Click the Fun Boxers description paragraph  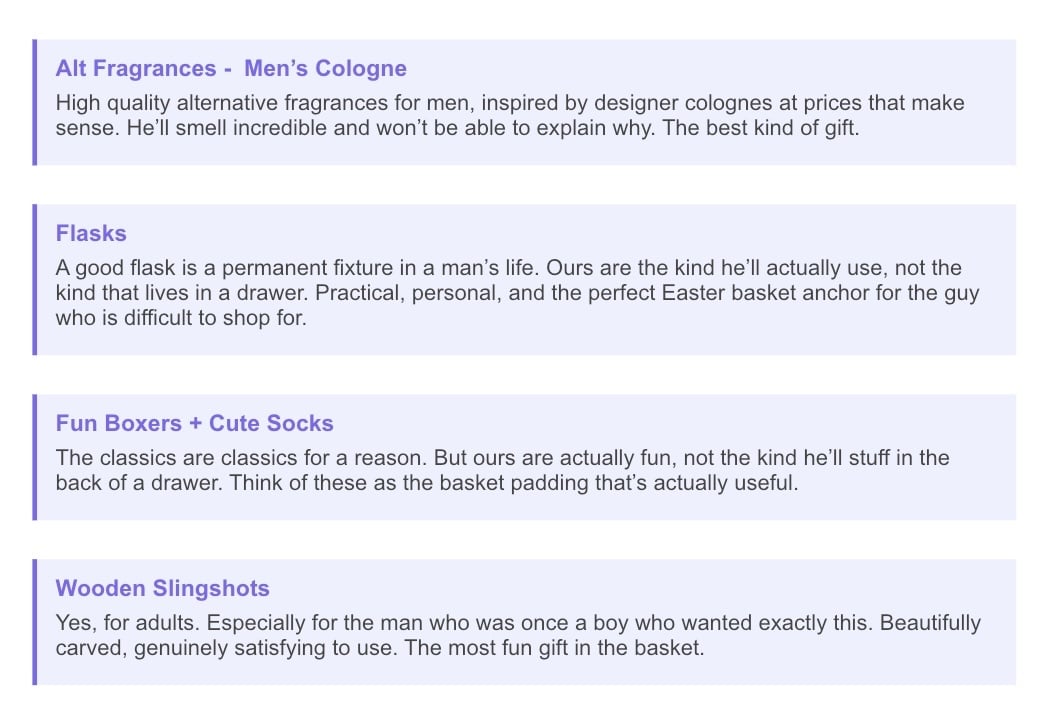502,472
